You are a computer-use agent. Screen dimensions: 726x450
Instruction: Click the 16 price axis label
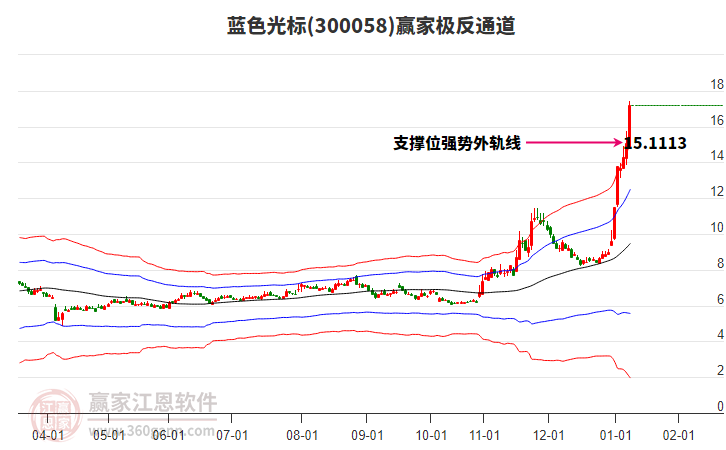coord(717,120)
